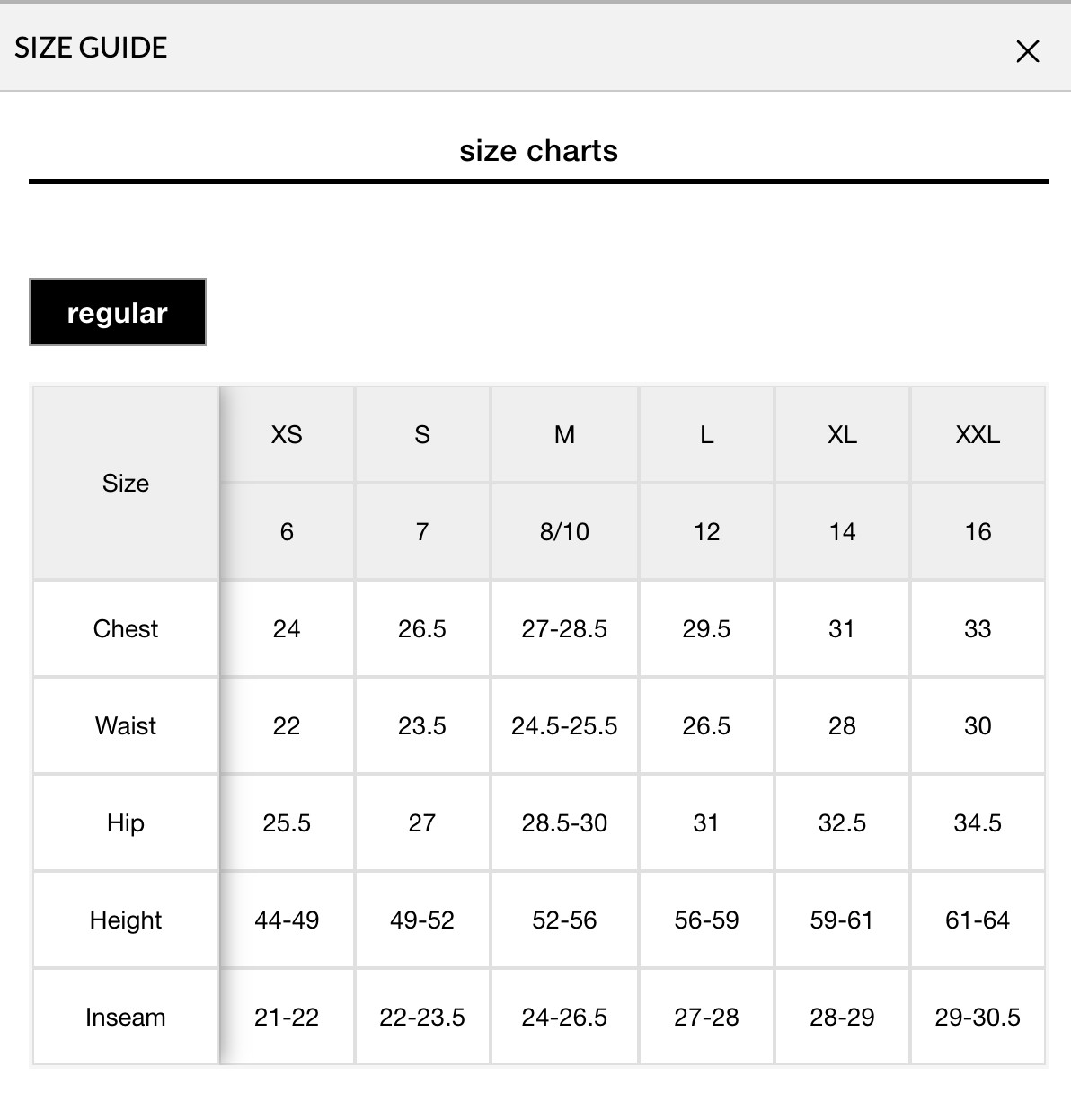Click waist value 24.5-25.5 cell

click(x=564, y=725)
